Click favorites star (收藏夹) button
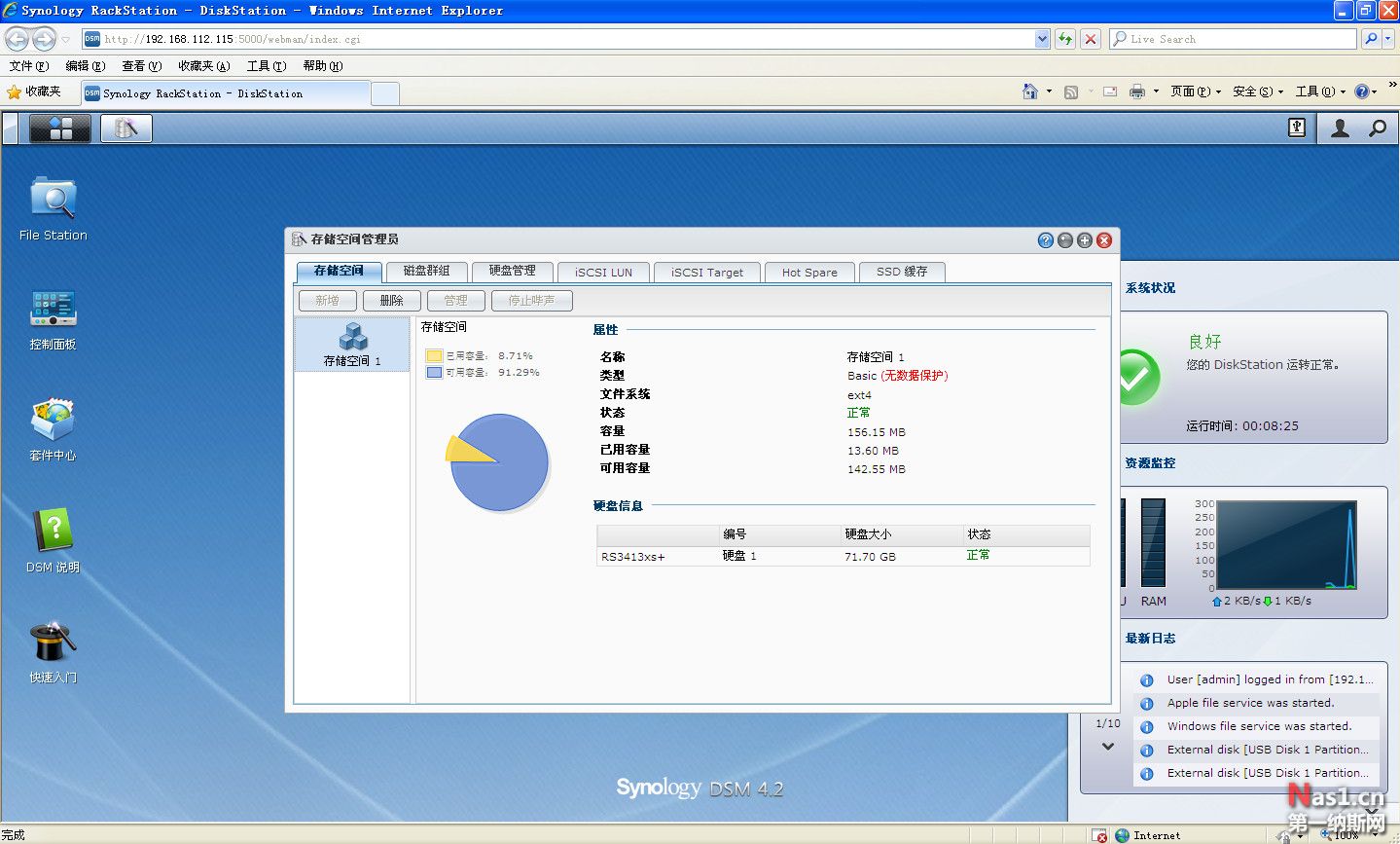Screen dimensions: 1400x844 pyautogui.click(x=34, y=92)
